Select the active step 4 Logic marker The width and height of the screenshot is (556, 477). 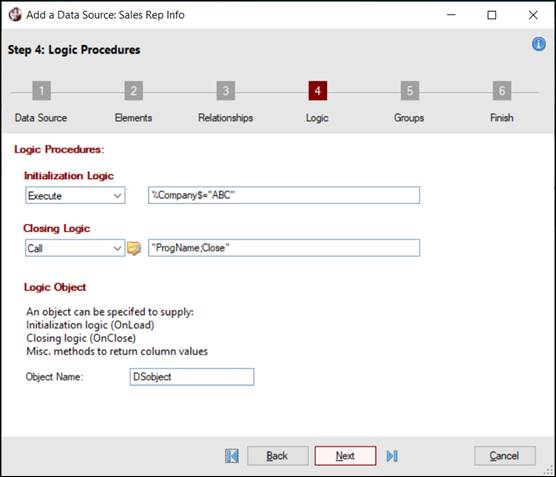[x=318, y=91]
